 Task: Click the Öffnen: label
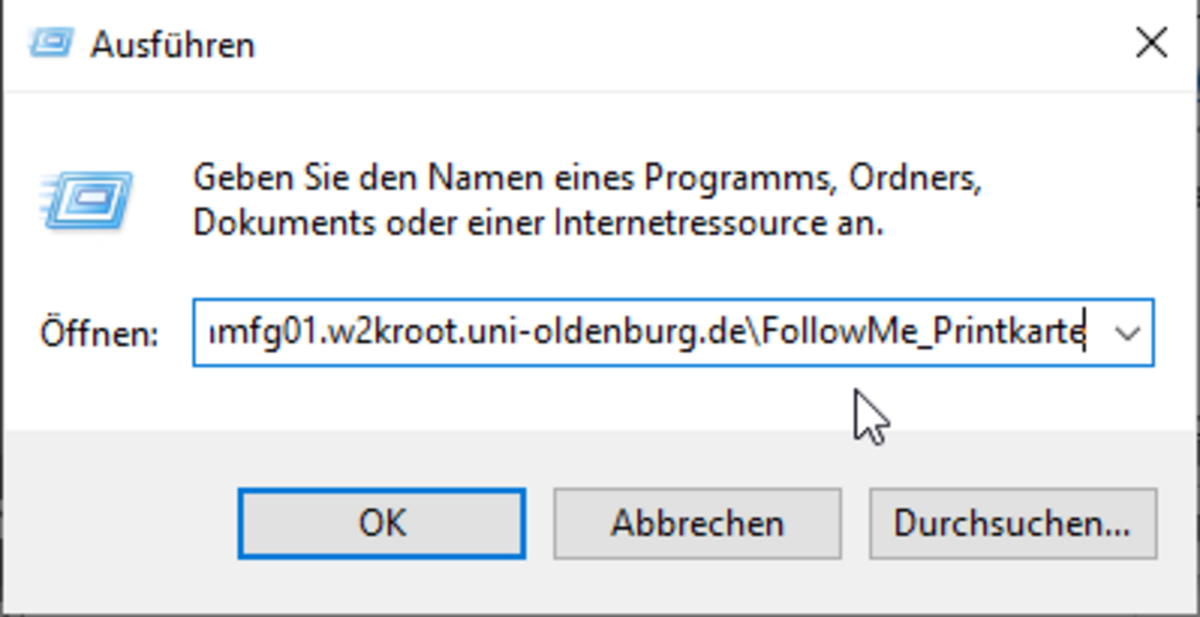click(99, 333)
